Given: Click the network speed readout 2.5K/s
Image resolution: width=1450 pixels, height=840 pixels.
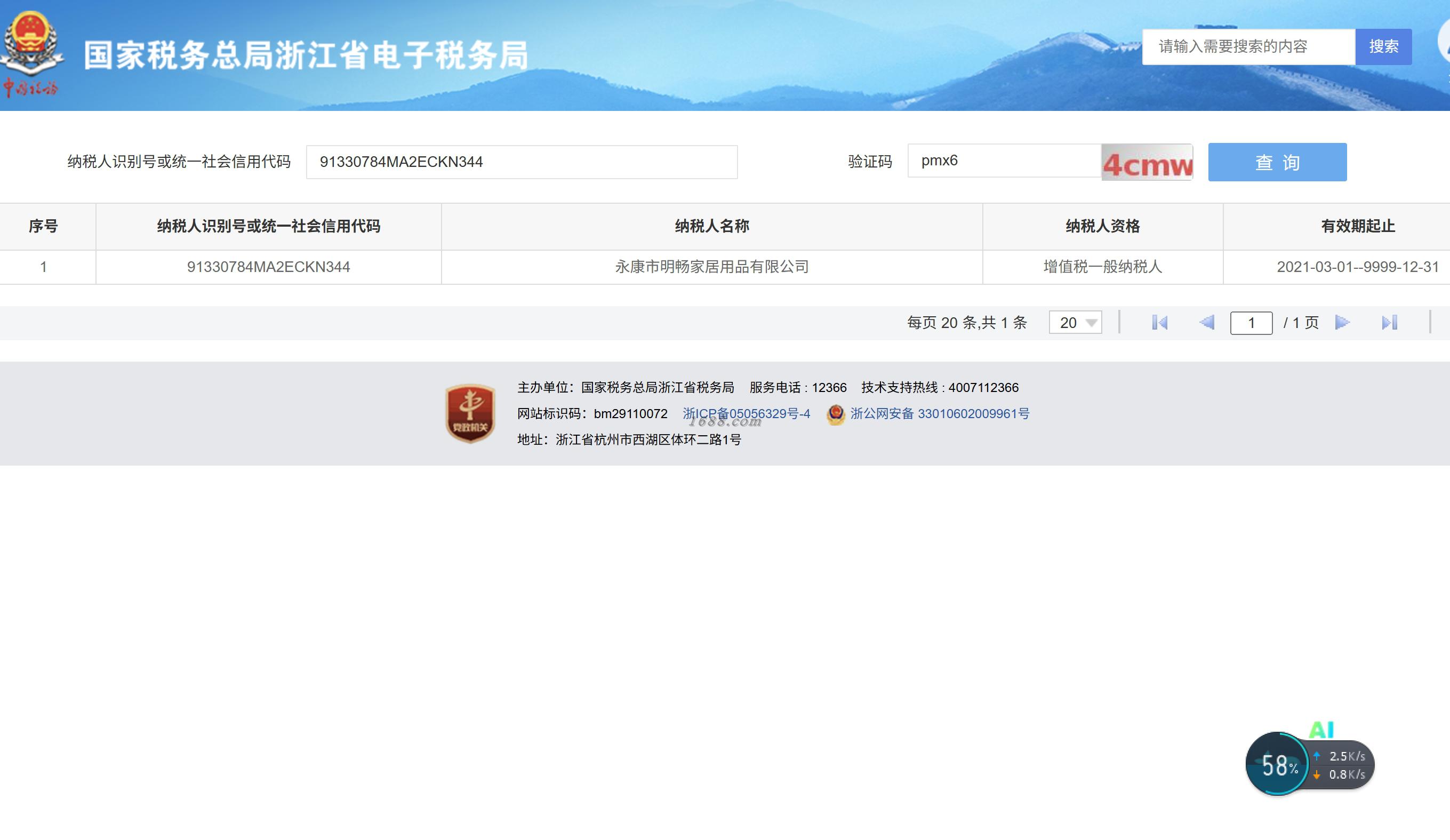Looking at the screenshot, I should [1347, 757].
